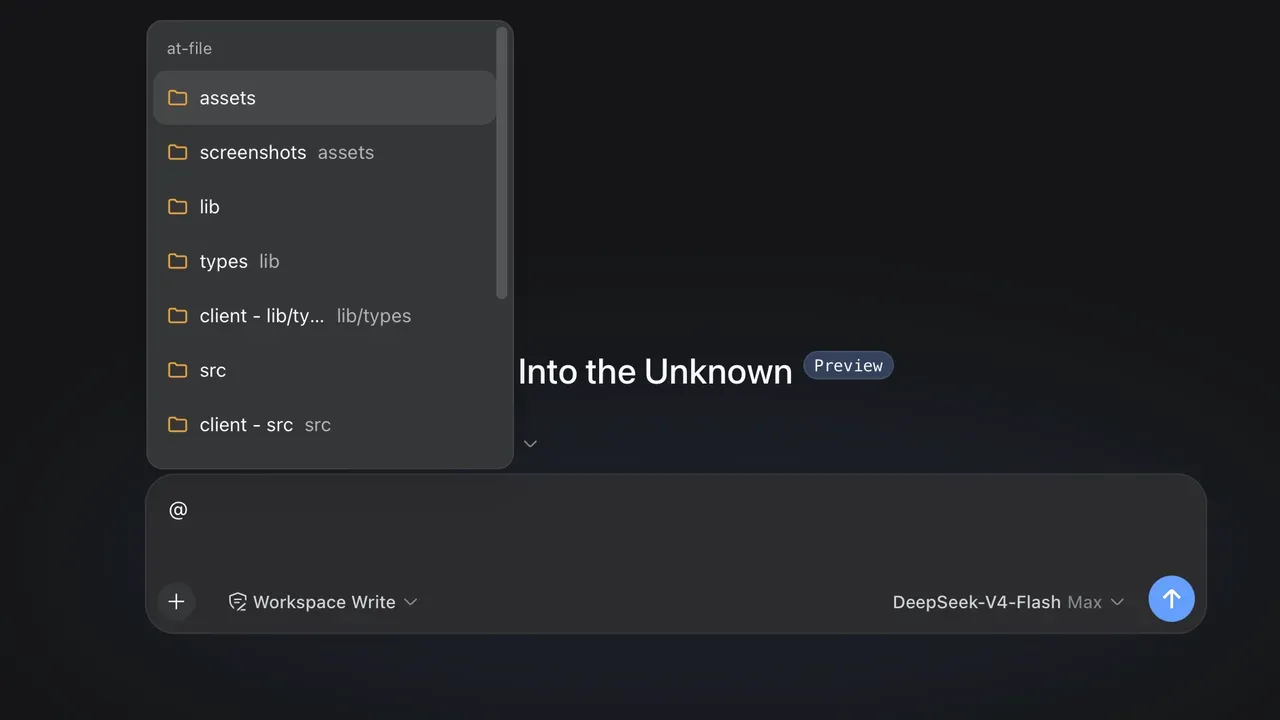
Task: Click the Max effort label
Action: tap(1085, 602)
